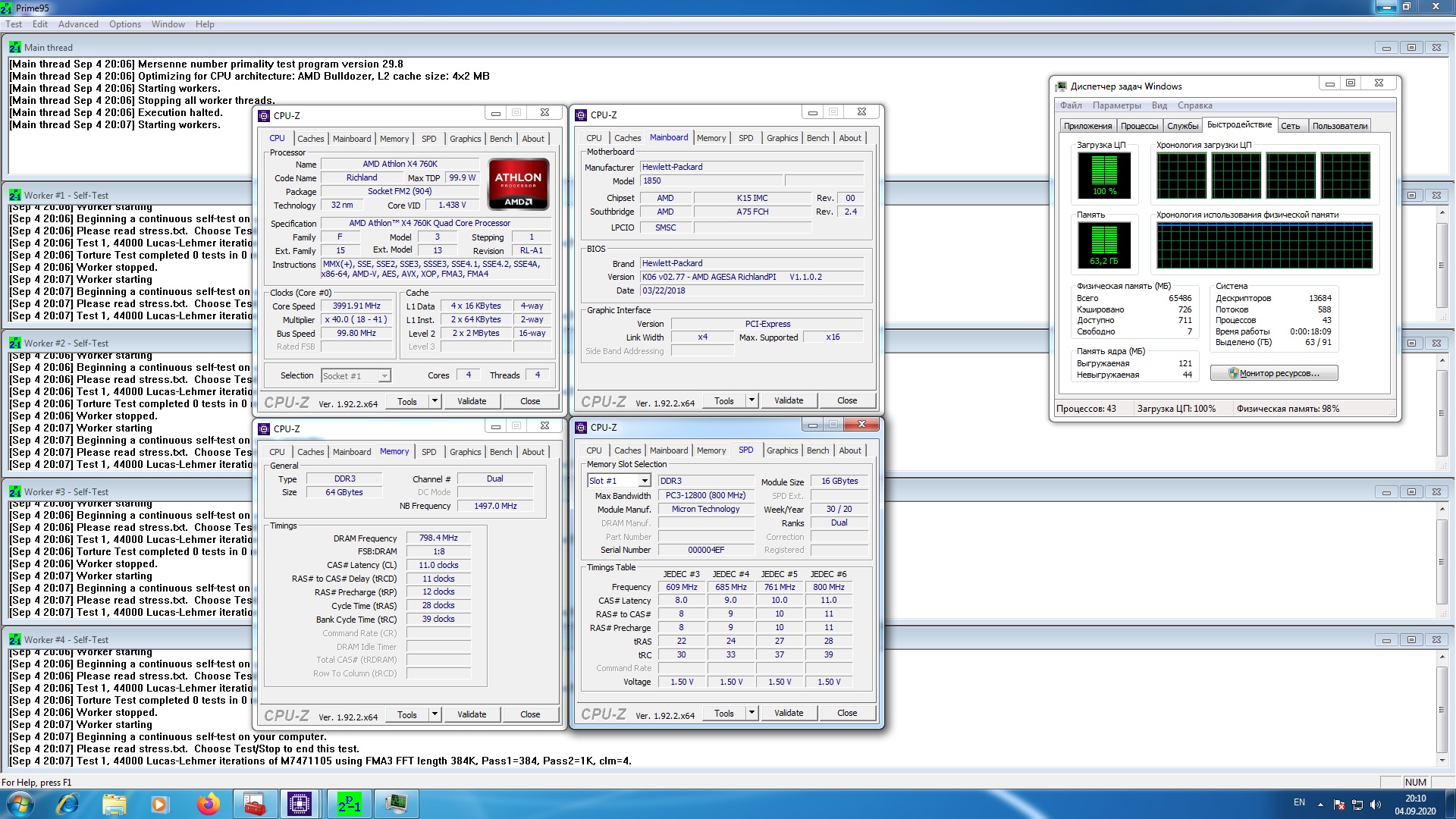Click the Module Manuf. value Micron Technology
The height and width of the screenshot is (819, 1456).
705,510
